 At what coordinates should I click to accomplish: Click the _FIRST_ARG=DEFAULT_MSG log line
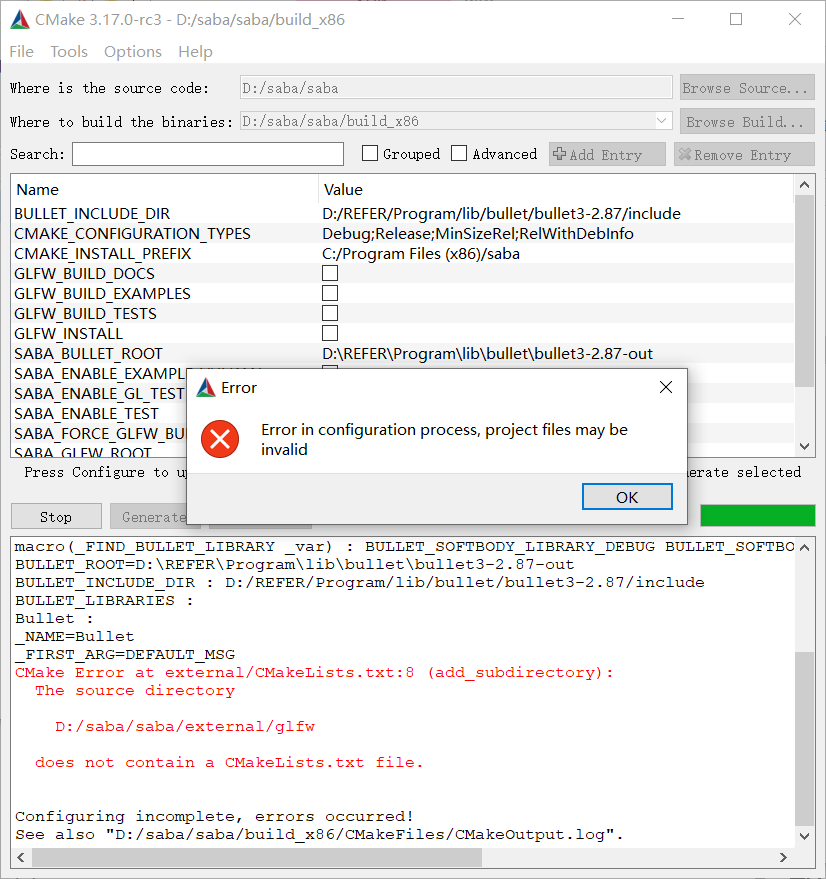click(x=125, y=654)
